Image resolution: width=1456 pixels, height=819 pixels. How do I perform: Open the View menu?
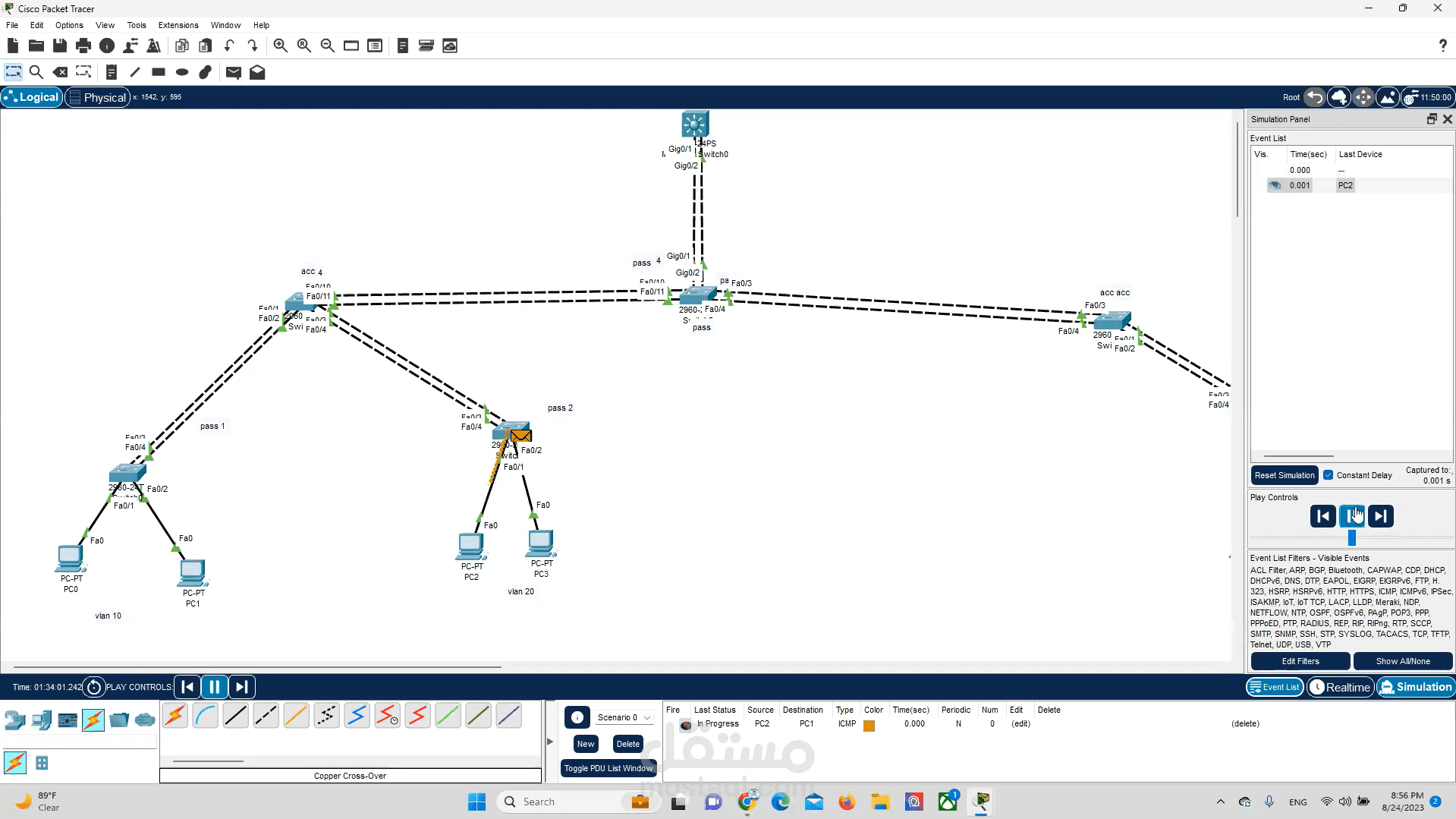point(105,25)
